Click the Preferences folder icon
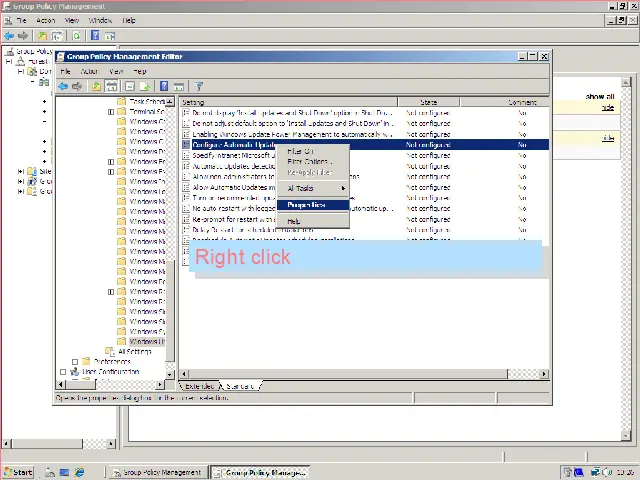Image resolution: width=640 pixels, height=480 pixels. [x=86, y=361]
